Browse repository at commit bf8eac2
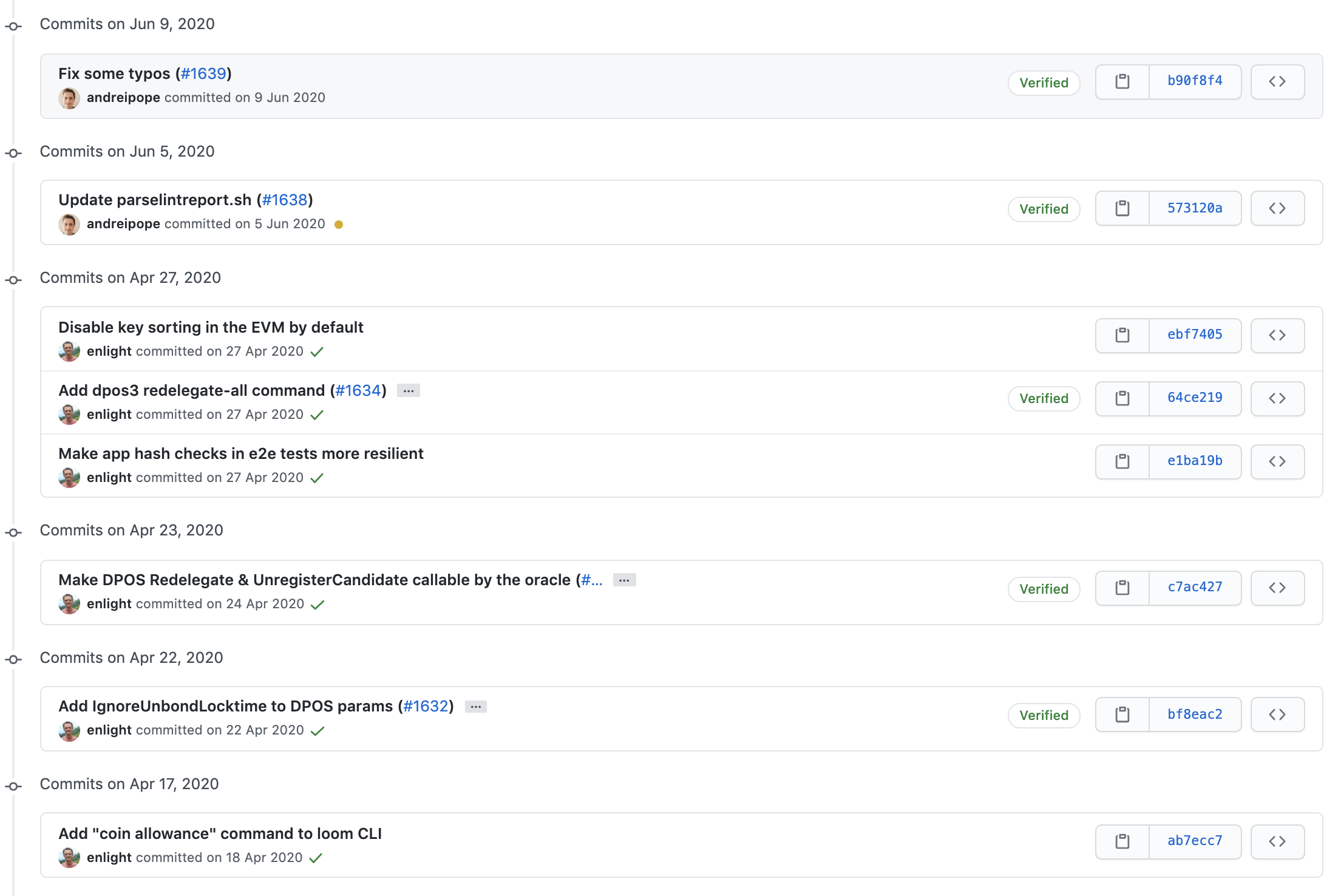This screenshot has width=1338, height=896. coord(1277,714)
